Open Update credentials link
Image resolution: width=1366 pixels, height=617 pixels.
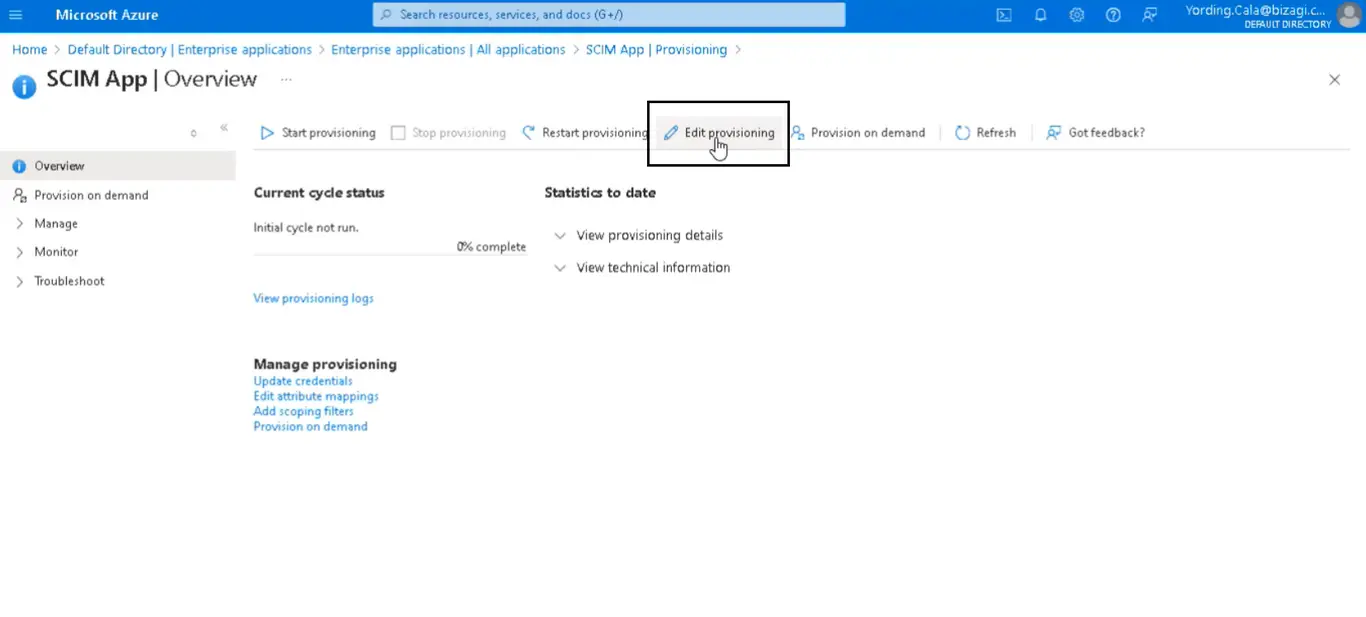click(x=303, y=381)
